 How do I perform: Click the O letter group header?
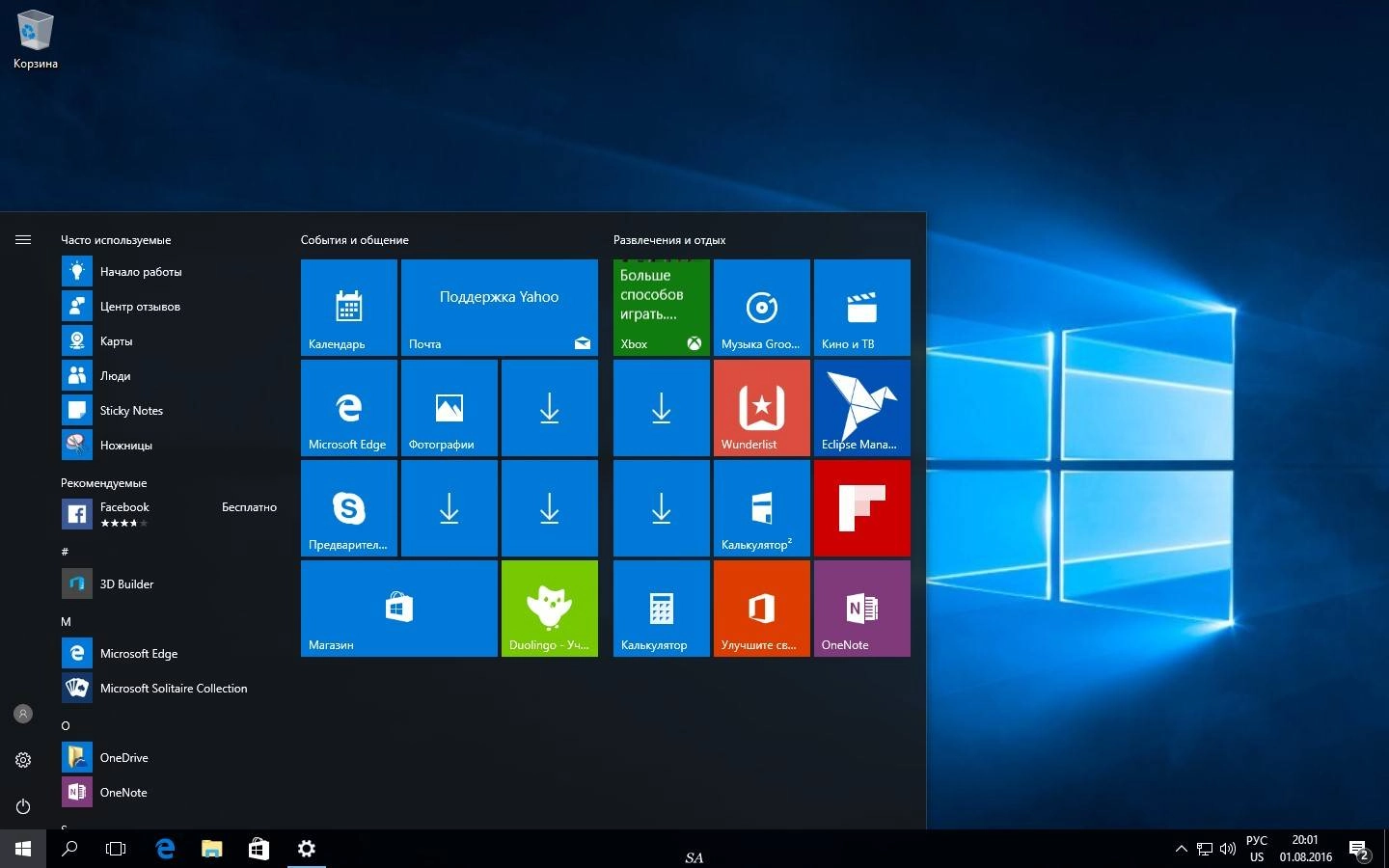(x=66, y=726)
